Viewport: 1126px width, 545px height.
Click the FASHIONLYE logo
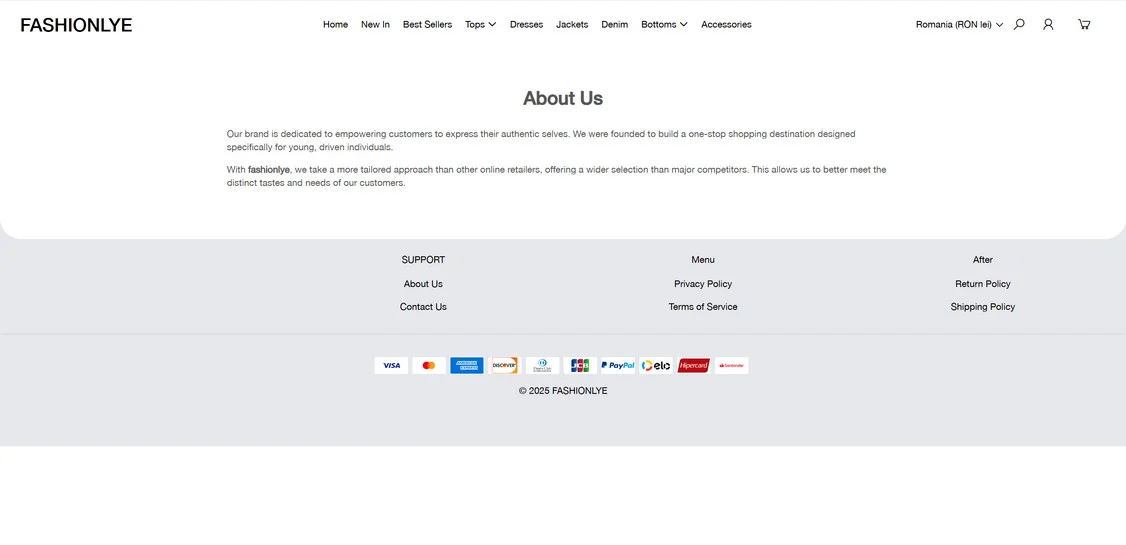tap(76, 25)
